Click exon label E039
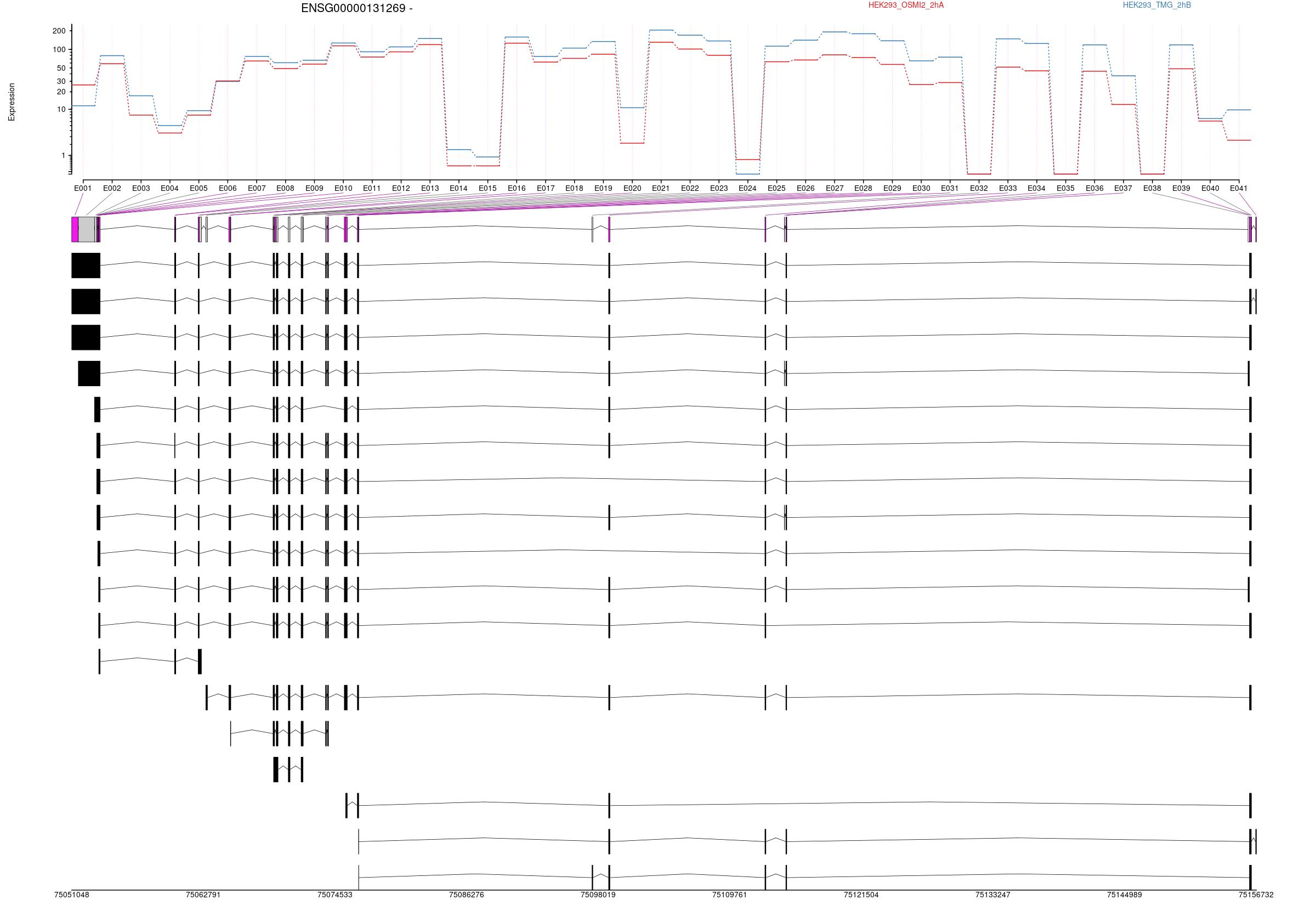Viewport: 1316px width, 905px height. [1181, 188]
